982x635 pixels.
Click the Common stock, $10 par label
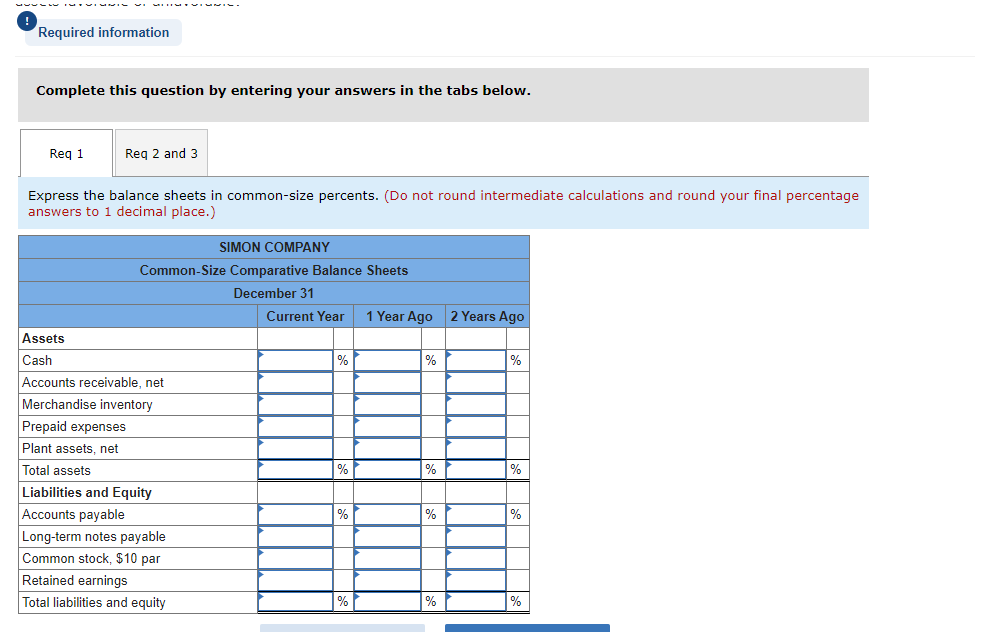[x=91, y=559]
